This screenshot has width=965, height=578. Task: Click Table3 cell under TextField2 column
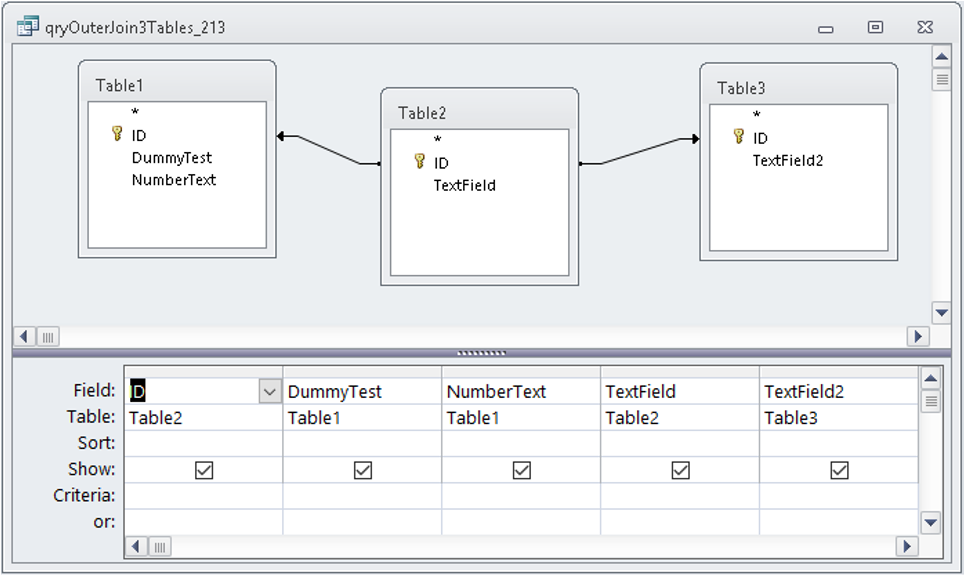click(839, 418)
